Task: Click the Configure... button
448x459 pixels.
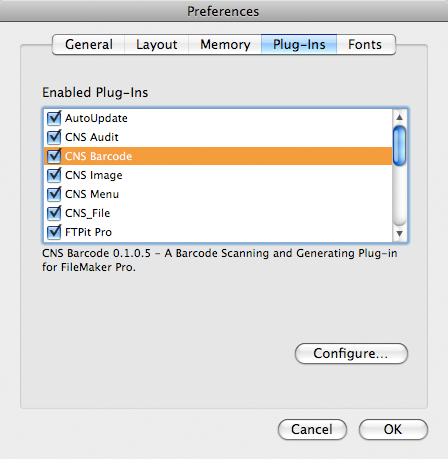Action: coord(351,353)
